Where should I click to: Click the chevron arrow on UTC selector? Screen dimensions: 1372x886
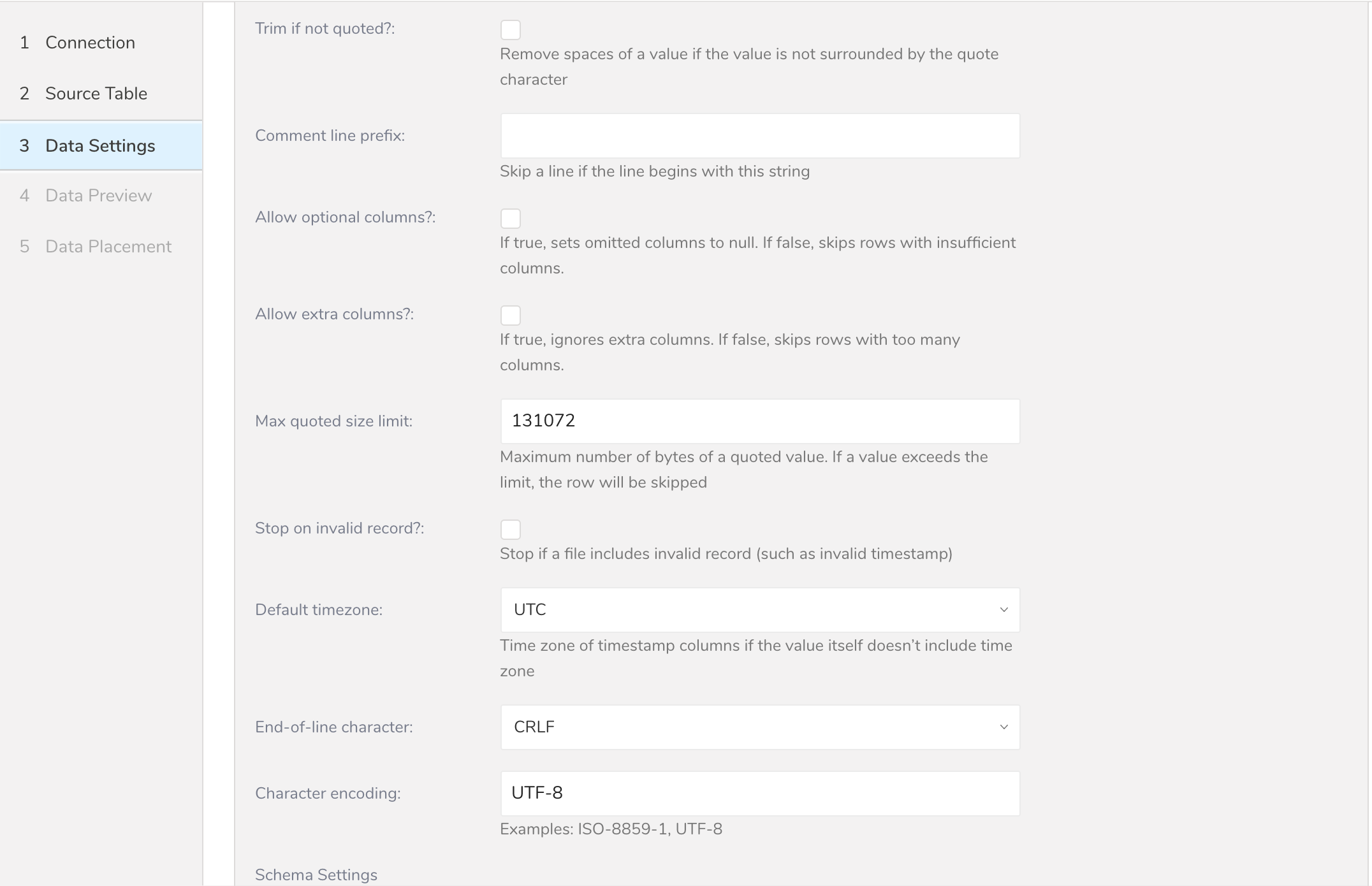tap(1003, 610)
